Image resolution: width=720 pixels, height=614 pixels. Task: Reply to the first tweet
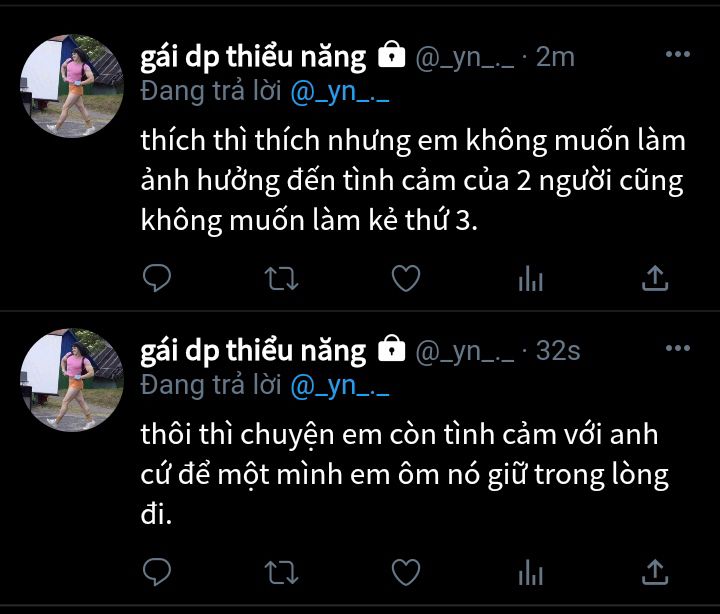tap(157, 278)
